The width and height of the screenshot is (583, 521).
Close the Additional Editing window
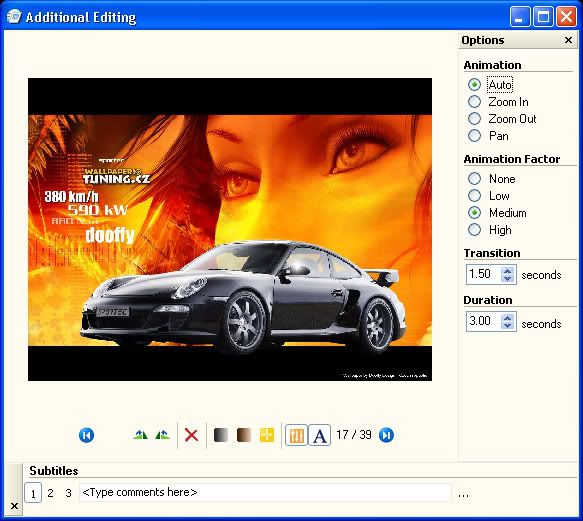click(566, 17)
